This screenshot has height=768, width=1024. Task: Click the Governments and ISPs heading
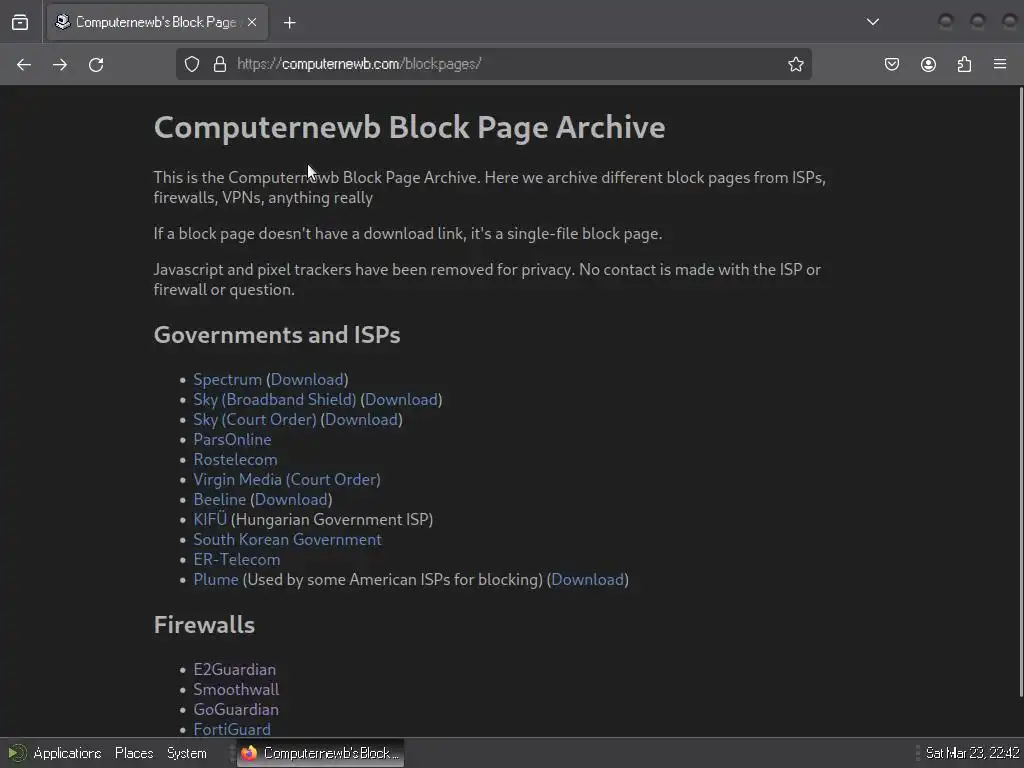(x=277, y=335)
